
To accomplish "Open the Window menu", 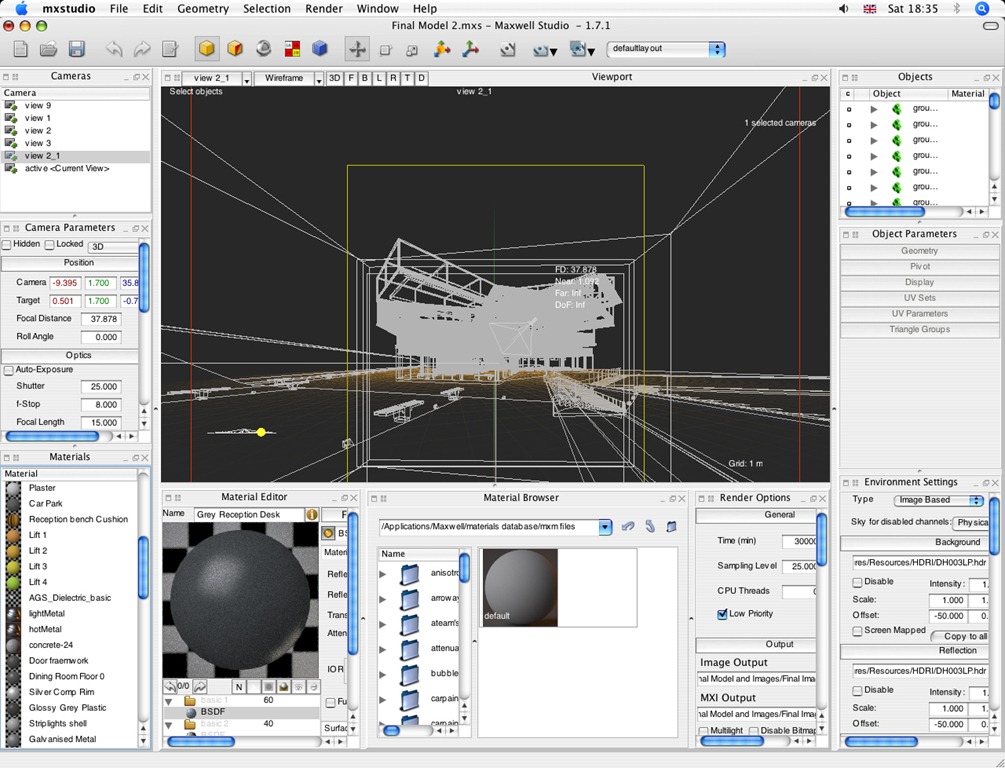I will coord(378,8).
